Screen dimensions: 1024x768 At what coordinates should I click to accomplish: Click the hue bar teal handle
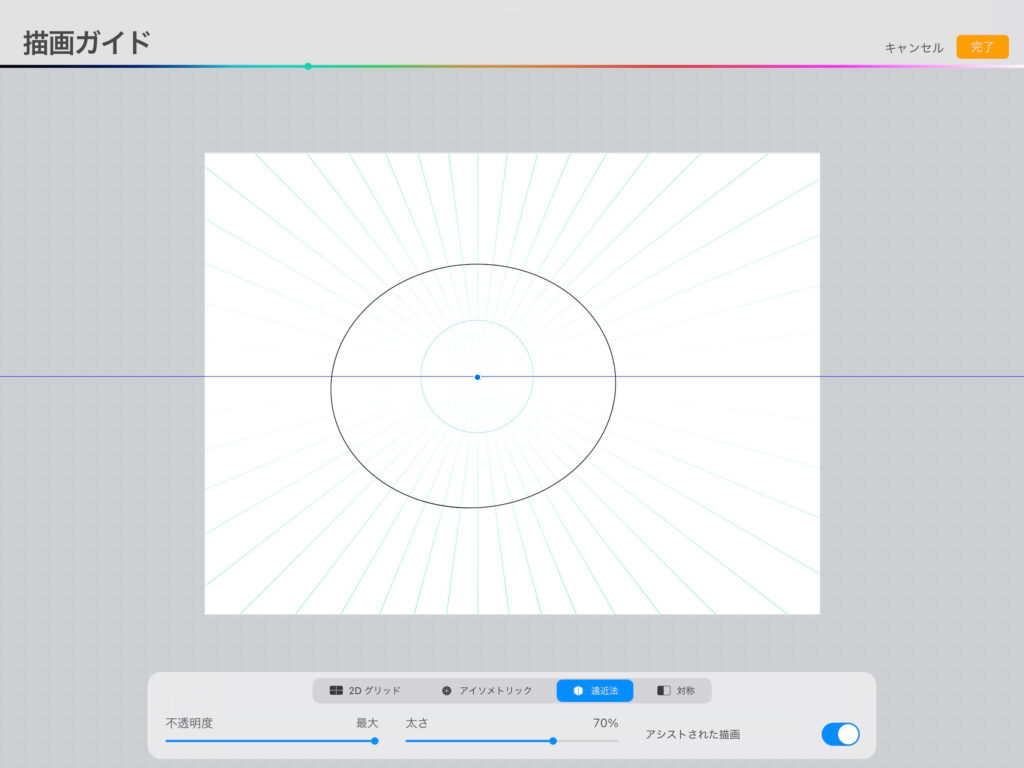click(x=308, y=66)
